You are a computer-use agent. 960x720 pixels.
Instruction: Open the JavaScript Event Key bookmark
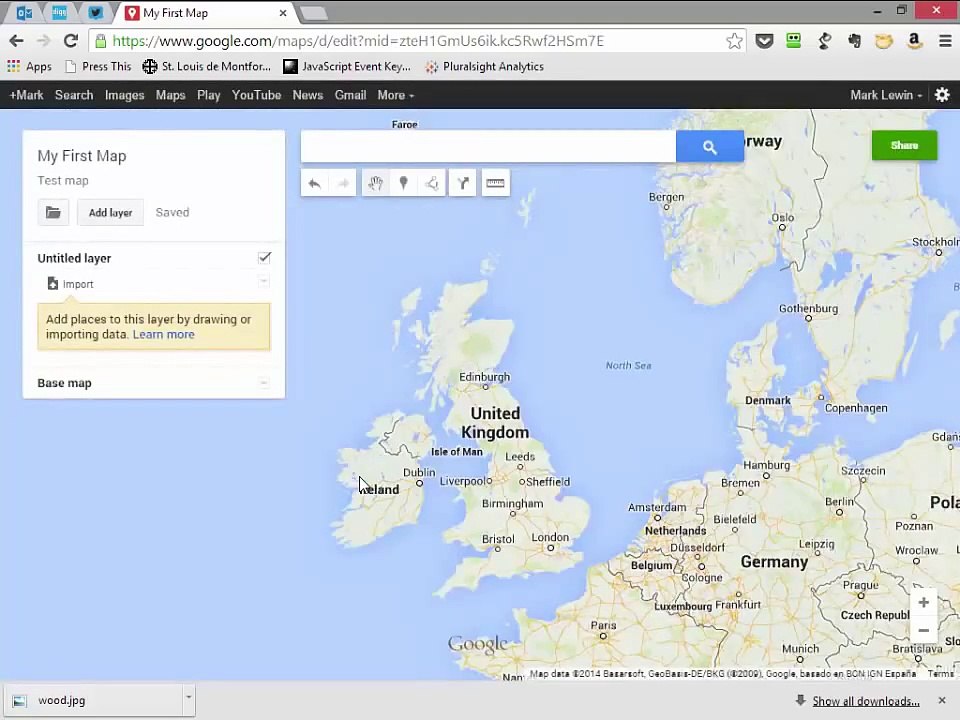(347, 66)
